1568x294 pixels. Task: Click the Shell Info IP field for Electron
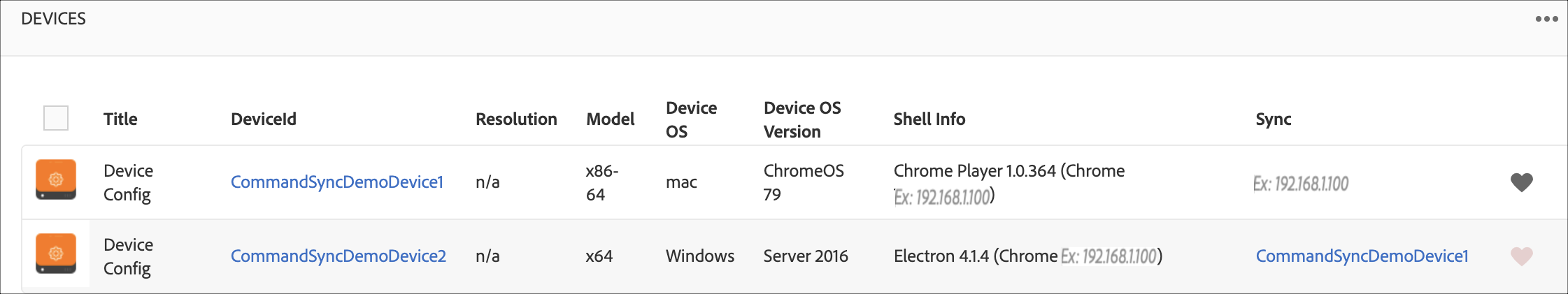[1109, 256]
